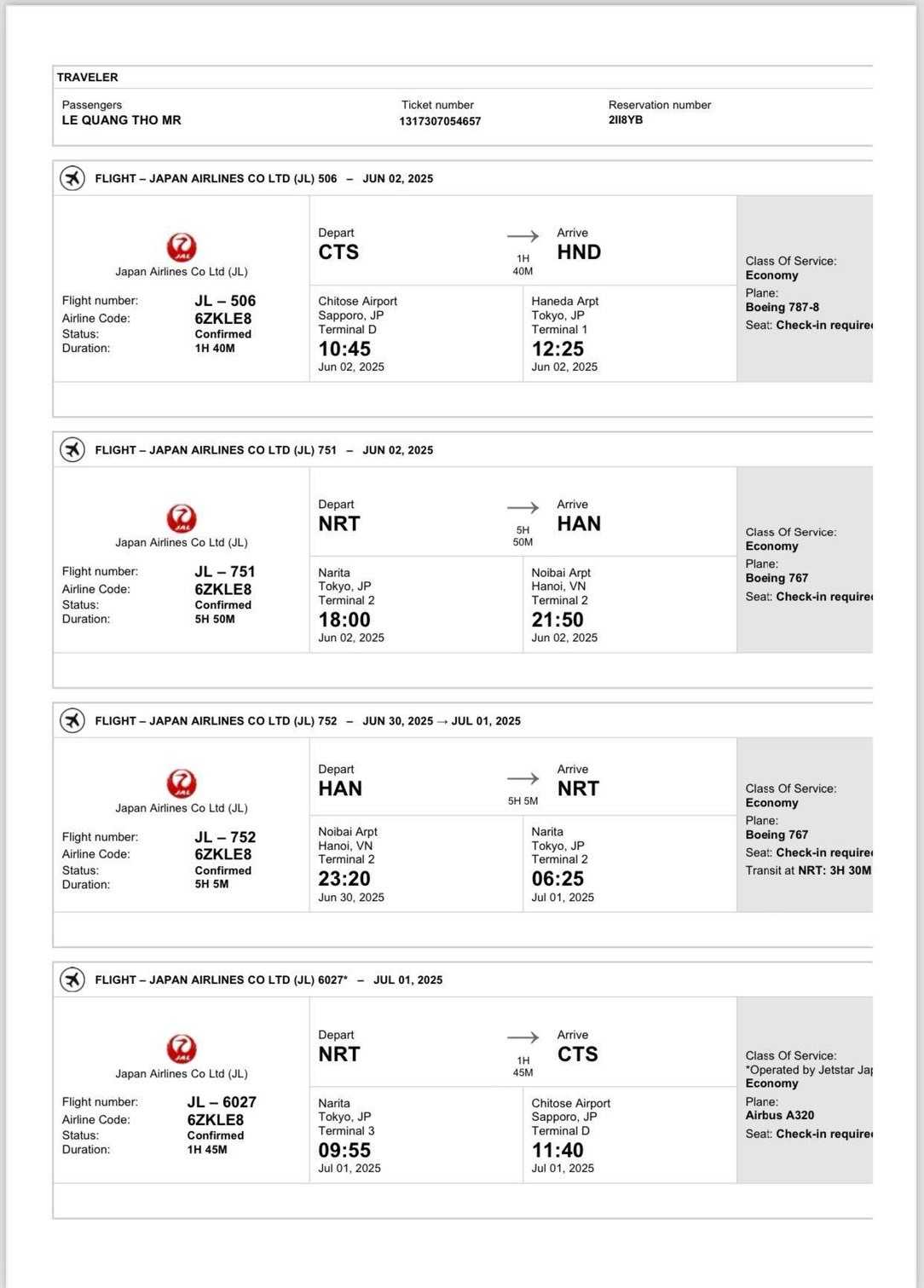
Task: Click the airplane icon beside flight JL 506 header
Action: (x=72, y=178)
